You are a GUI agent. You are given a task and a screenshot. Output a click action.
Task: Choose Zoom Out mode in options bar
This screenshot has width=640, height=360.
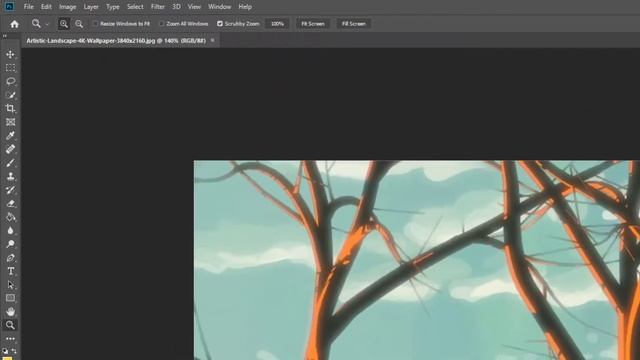coord(79,24)
